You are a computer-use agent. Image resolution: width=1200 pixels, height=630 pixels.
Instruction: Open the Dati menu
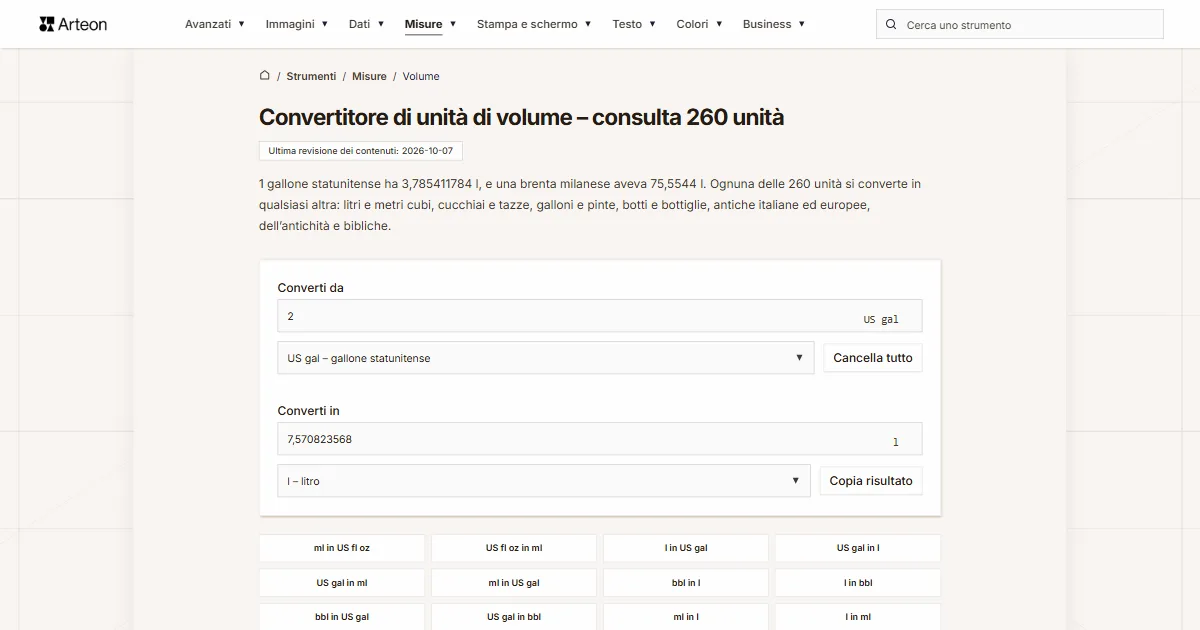[367, 24]
